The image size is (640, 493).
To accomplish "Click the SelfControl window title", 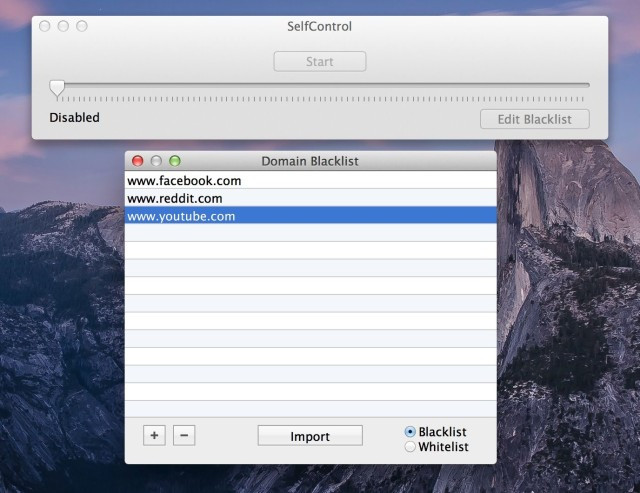I will (x=319, y=27).
